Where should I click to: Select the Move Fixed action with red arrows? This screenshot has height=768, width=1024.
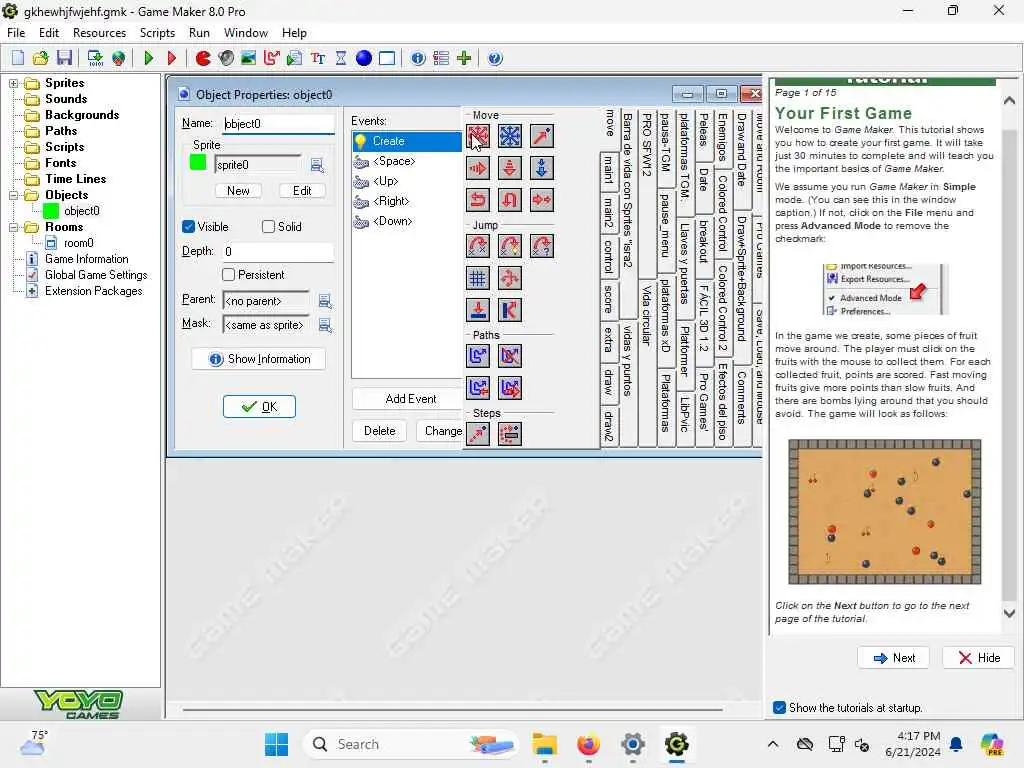(478, 136)
